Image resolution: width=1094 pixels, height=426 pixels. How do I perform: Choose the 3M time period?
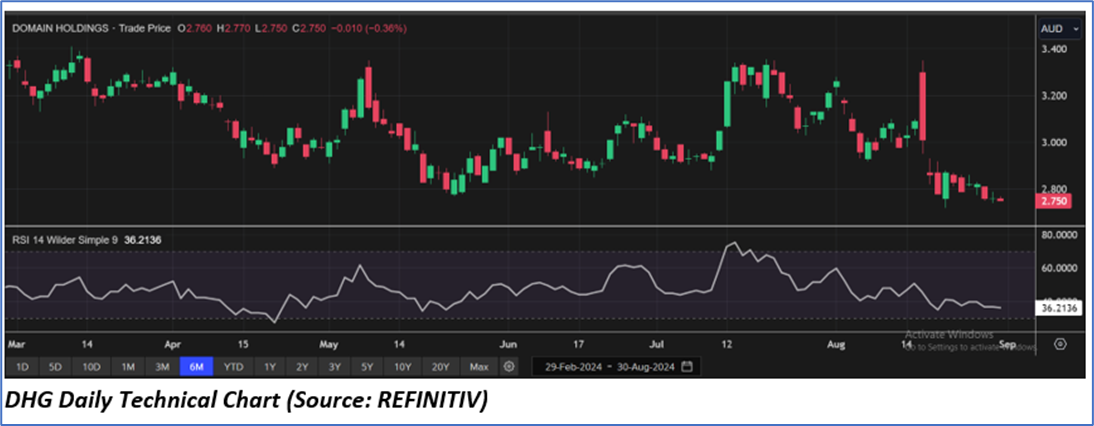(x=162, y=366)
